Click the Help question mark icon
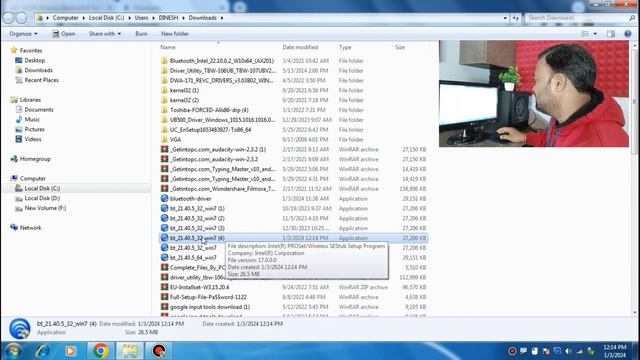 (x=628, y=34)
